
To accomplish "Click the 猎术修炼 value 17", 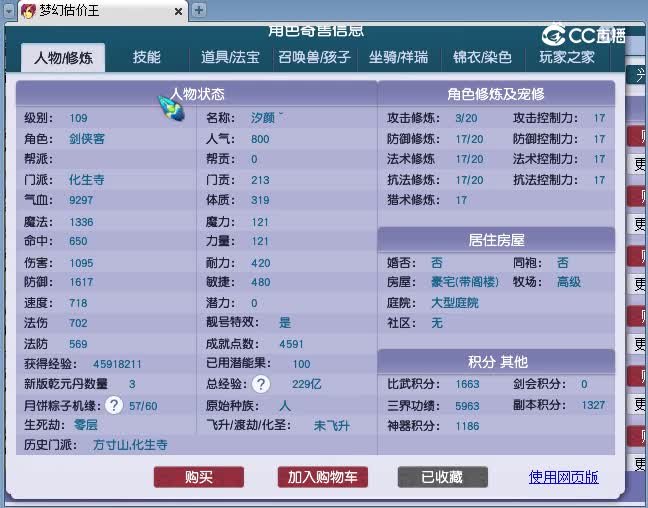I will pos(461,200).
